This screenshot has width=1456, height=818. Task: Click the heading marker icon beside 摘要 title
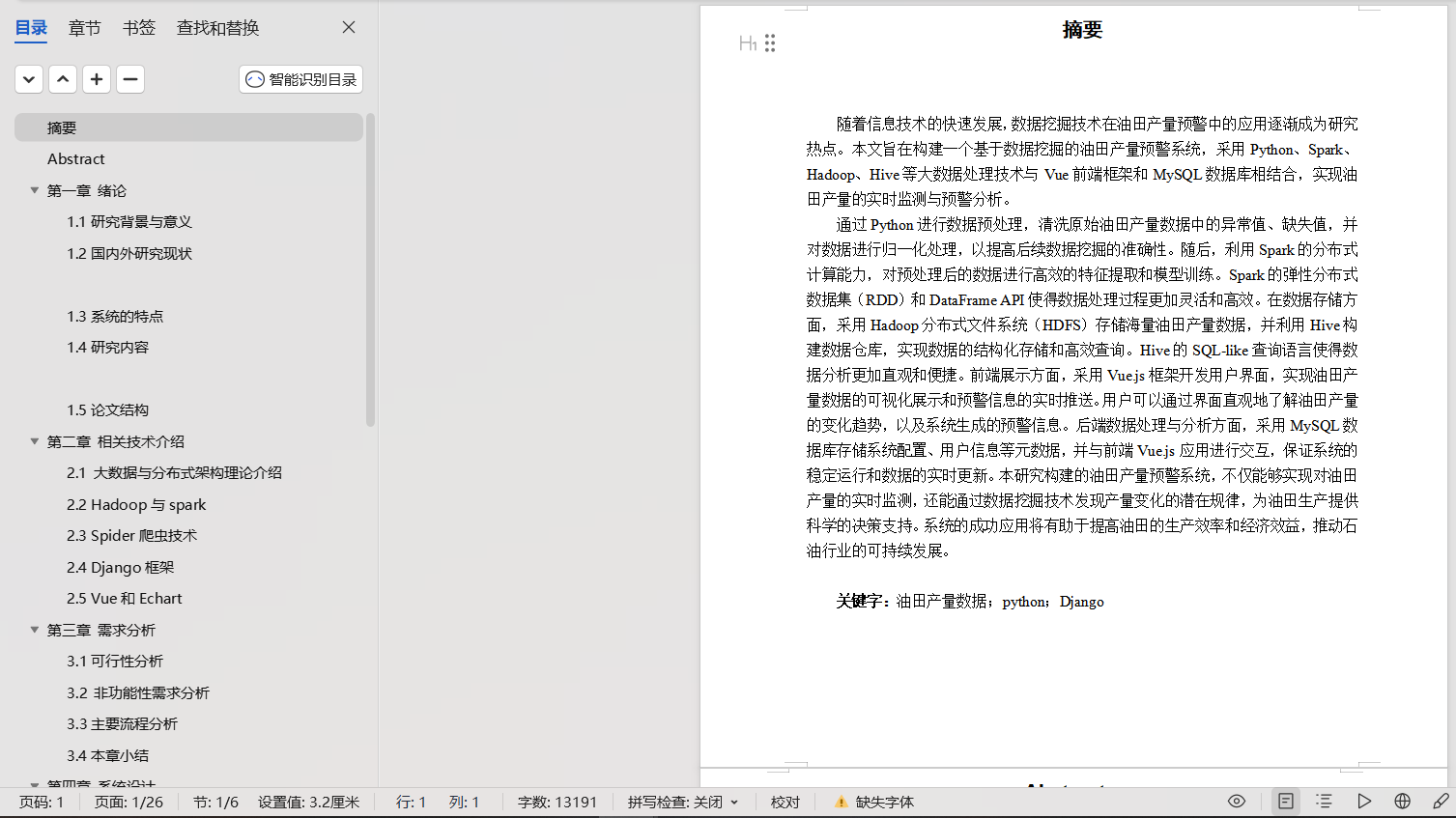click(x=748, y=43)
